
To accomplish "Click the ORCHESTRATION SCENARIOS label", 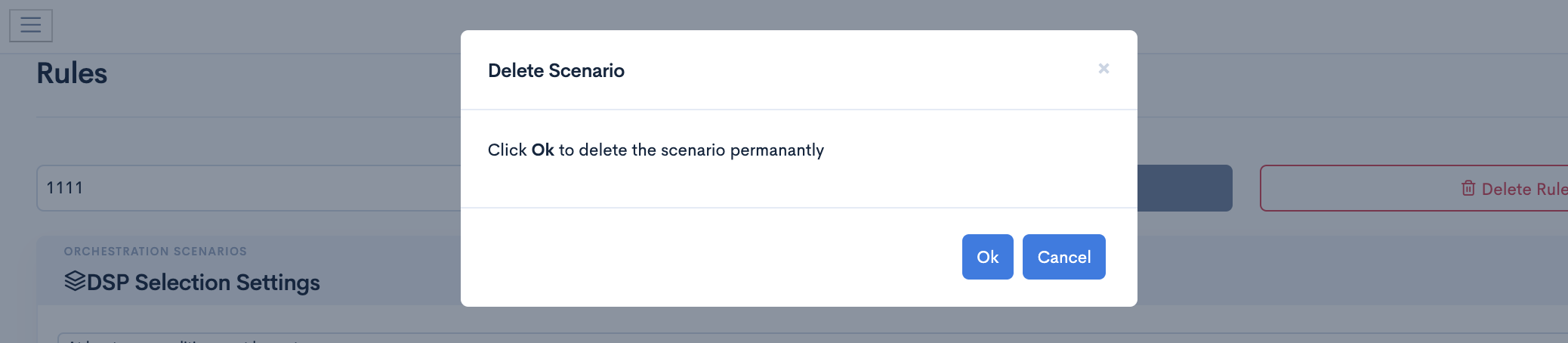I will 156,251.
